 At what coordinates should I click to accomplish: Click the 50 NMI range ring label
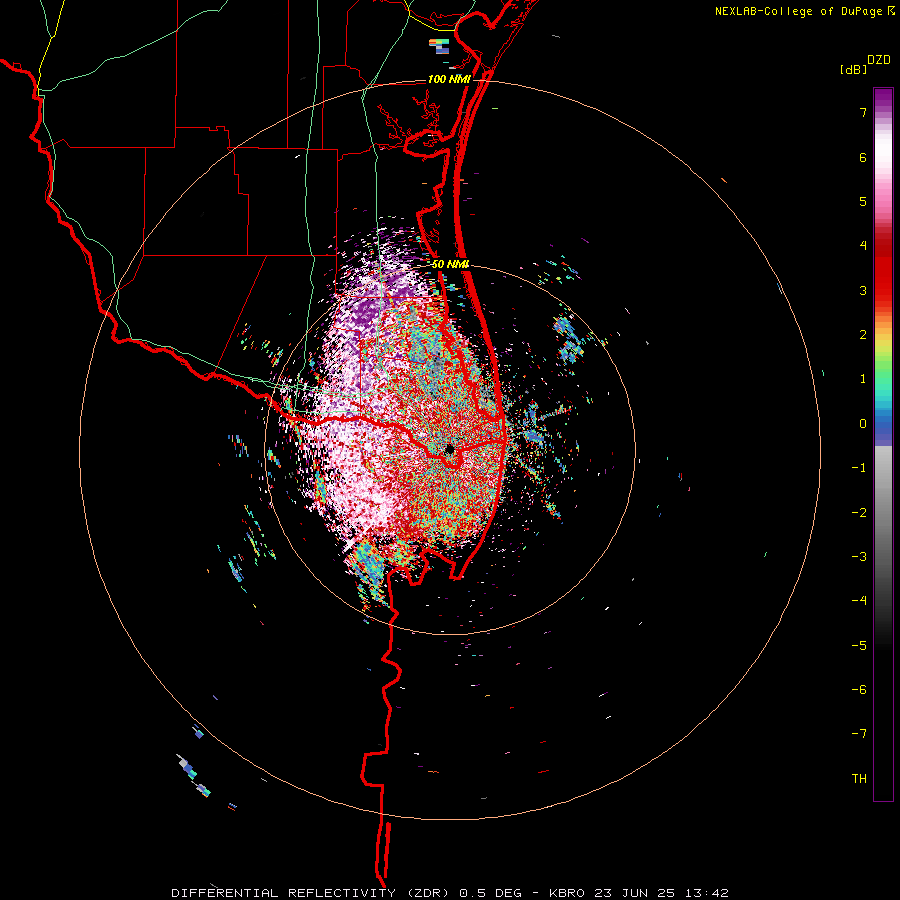coord(451,264)
